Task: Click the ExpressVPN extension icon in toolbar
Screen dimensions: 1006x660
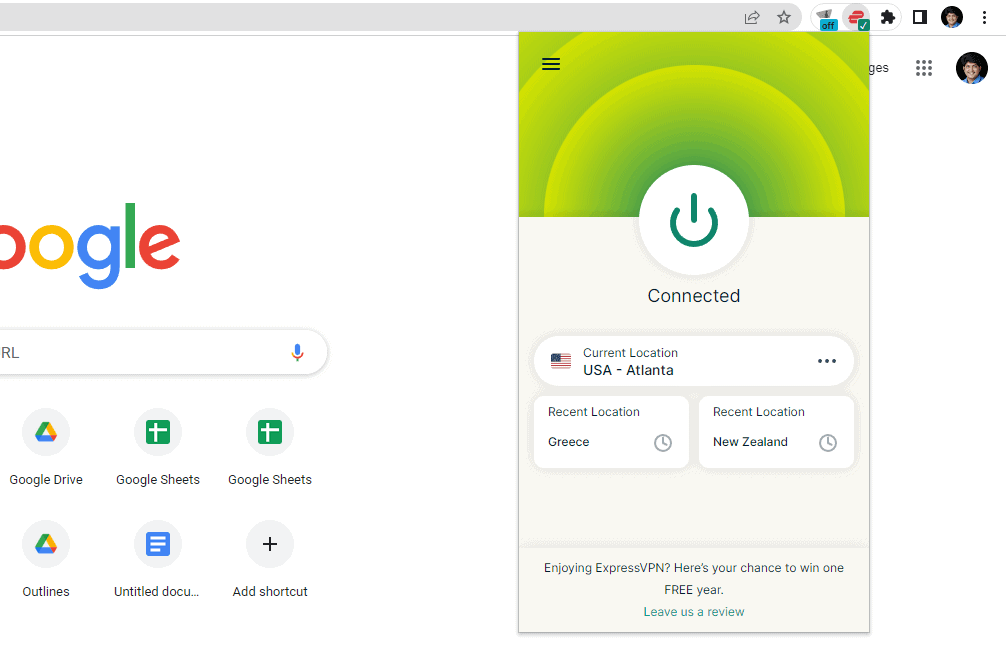Action: (x=858, y=17)
